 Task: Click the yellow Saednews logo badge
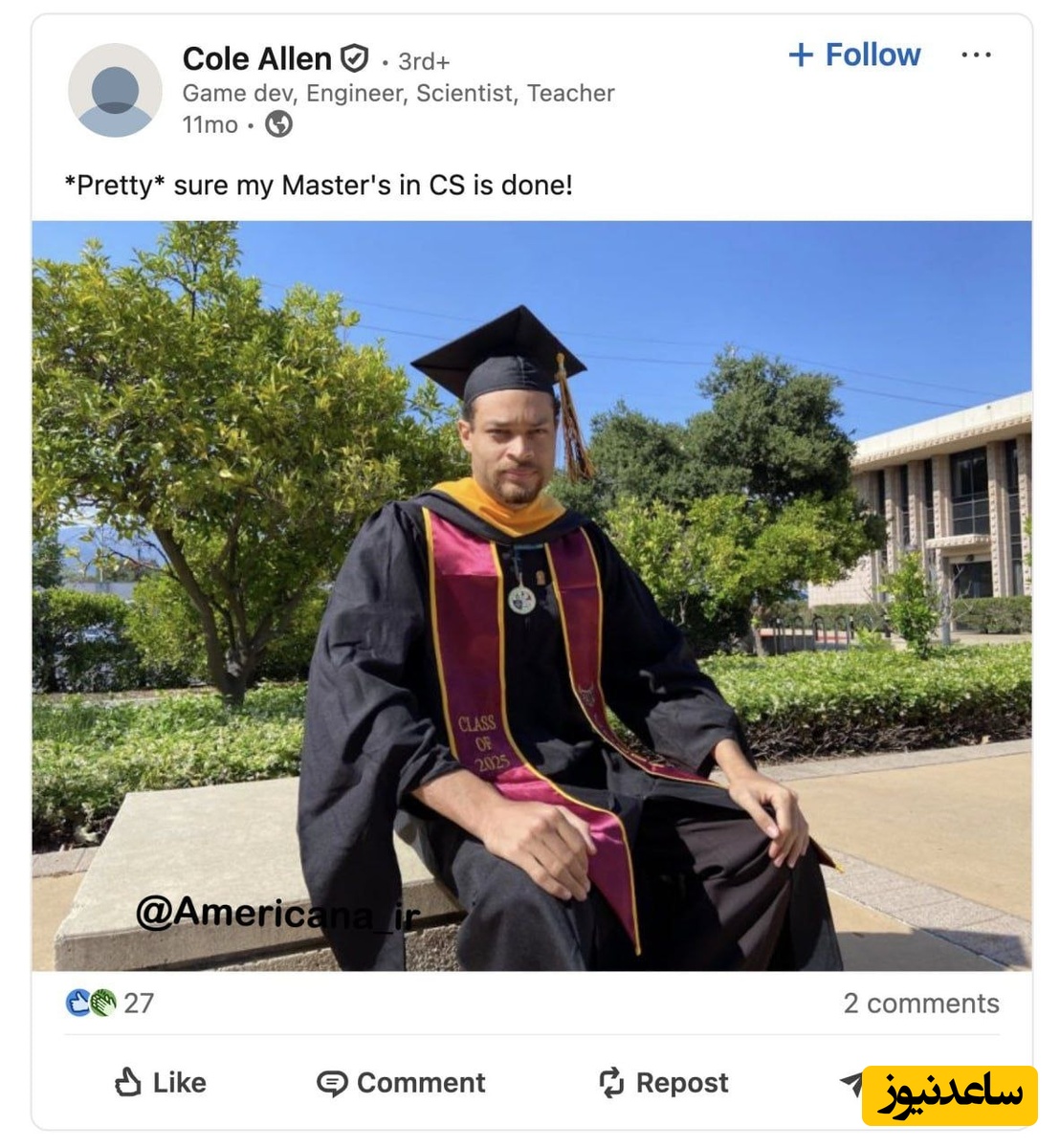click(949, 1095)
